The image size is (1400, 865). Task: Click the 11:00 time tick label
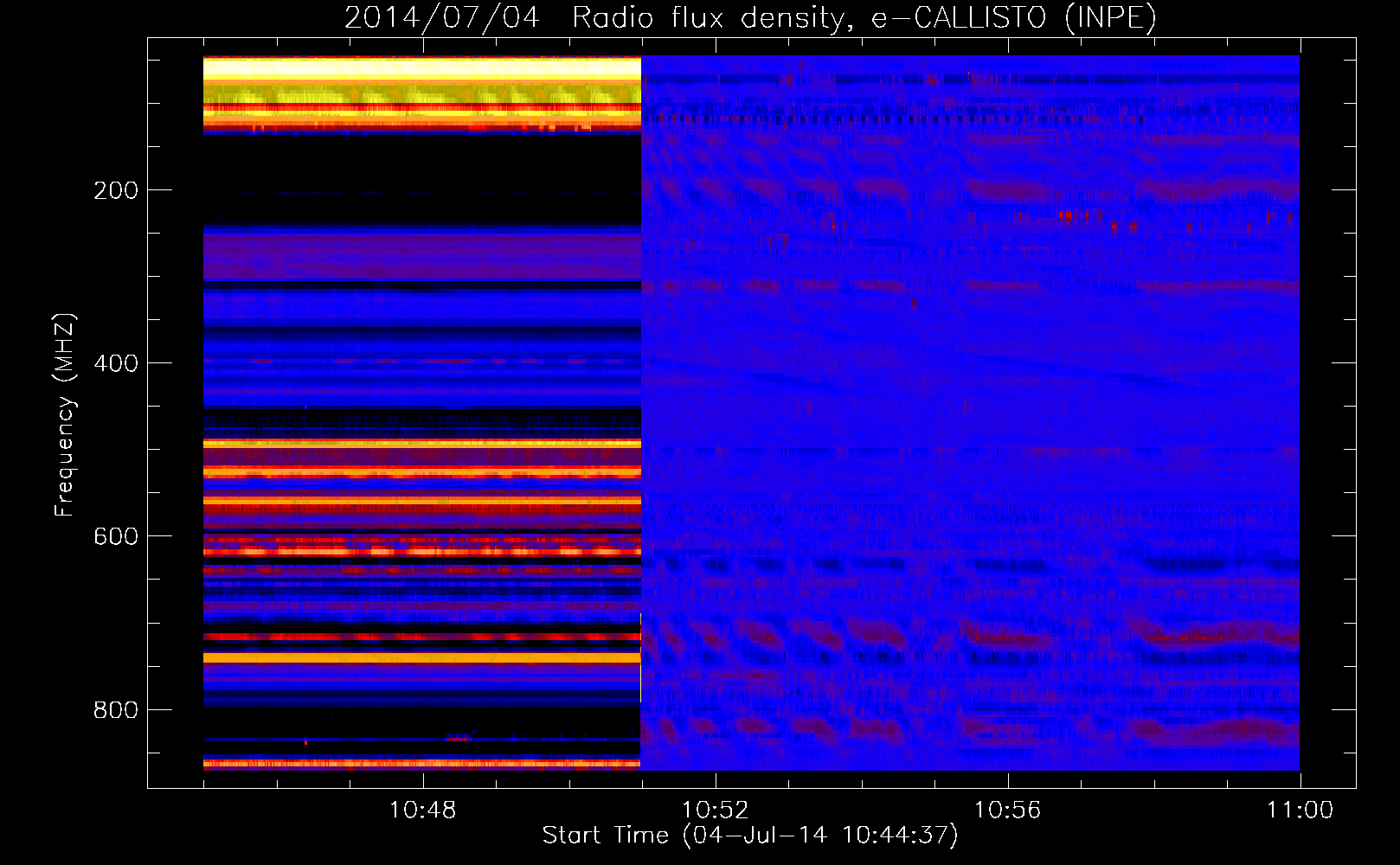coord(1300,811)
